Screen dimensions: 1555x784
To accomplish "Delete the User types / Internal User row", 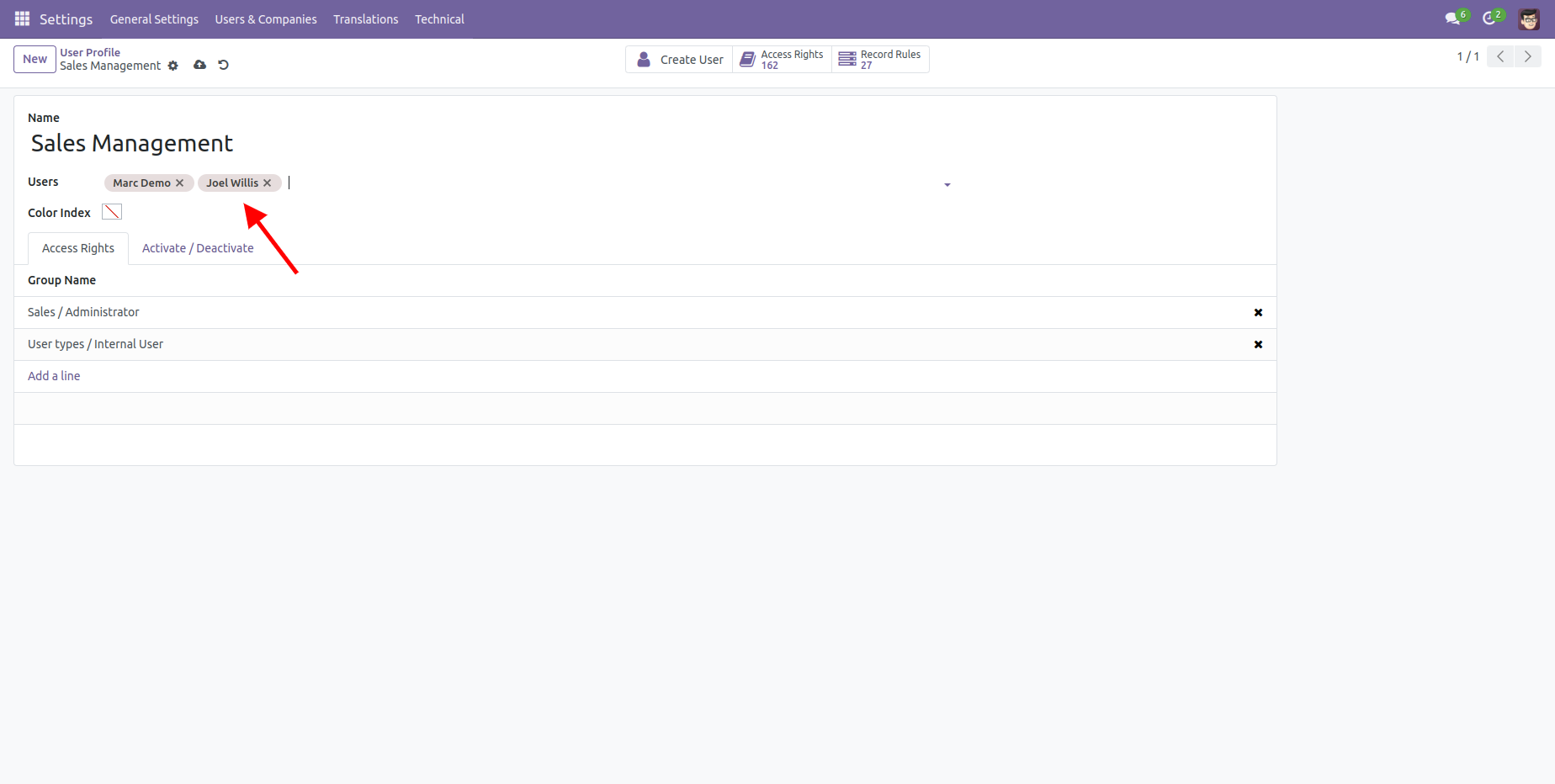I will [1258, 344].
